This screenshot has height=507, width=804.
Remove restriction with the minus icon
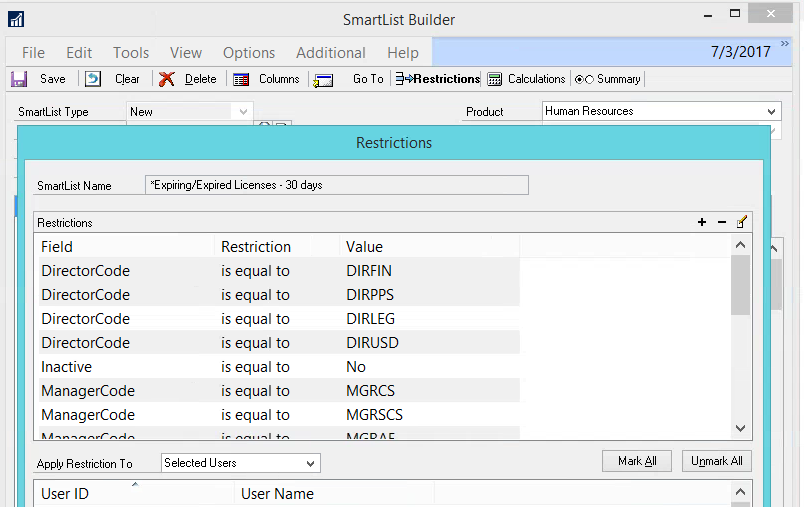click(x=722, y=222)
